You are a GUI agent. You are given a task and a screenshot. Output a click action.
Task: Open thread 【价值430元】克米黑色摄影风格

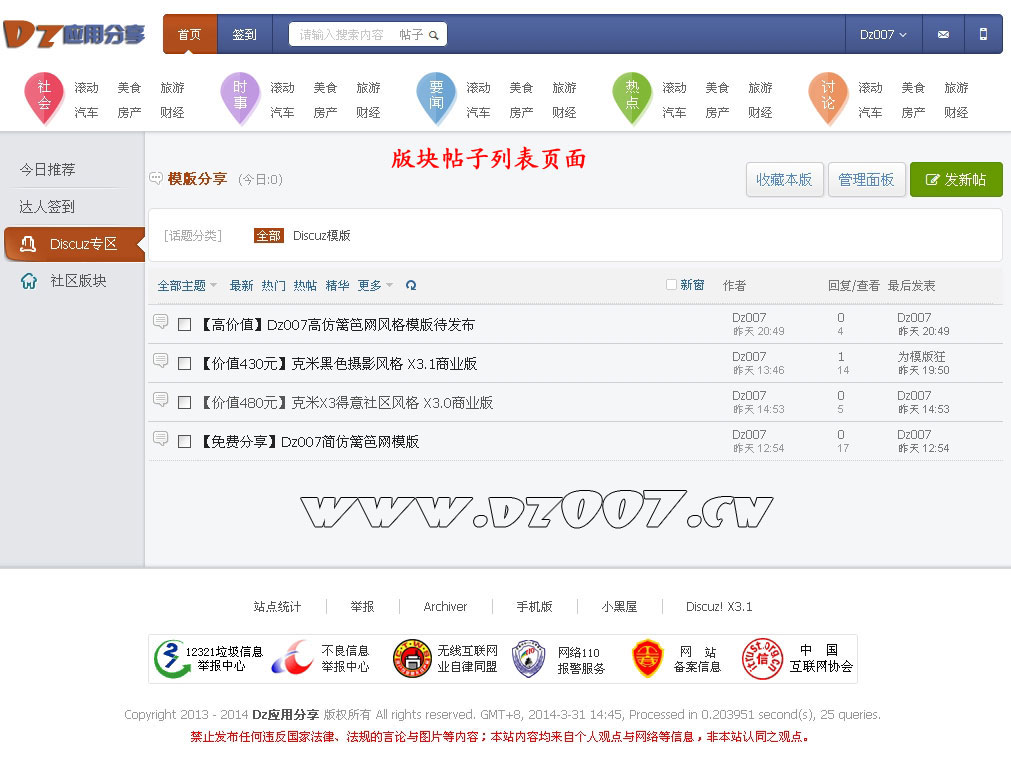tap(338, 364)
